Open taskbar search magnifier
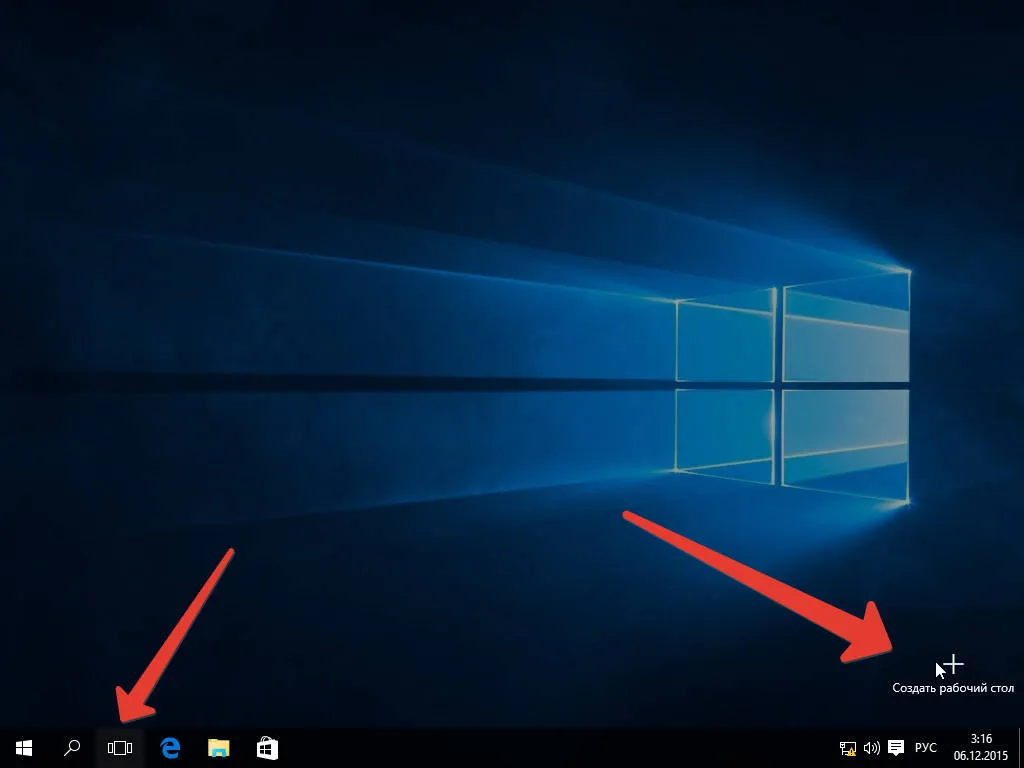 coord(72,748)
